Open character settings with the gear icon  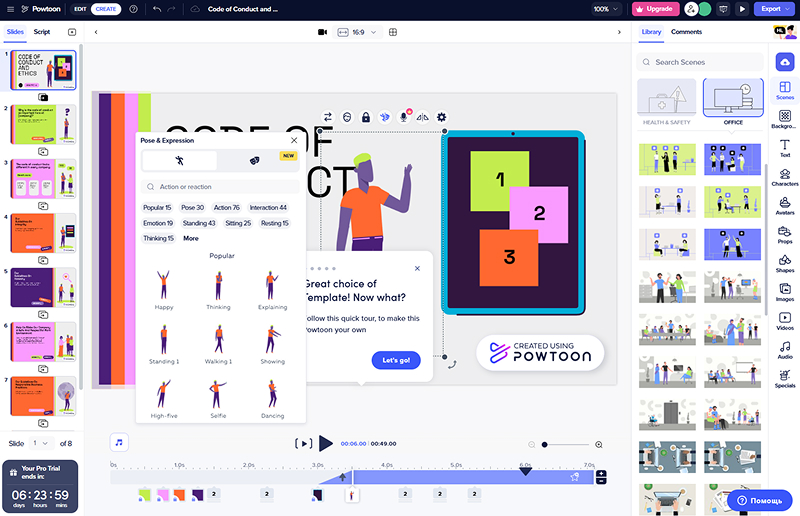[x=441, y=117]
